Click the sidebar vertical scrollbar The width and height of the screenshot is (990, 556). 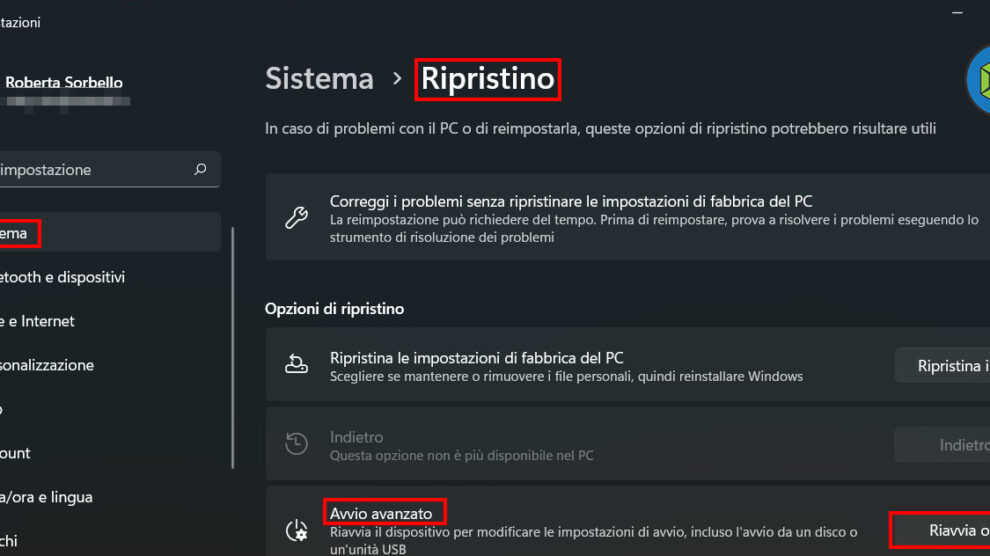coord(233,350)
